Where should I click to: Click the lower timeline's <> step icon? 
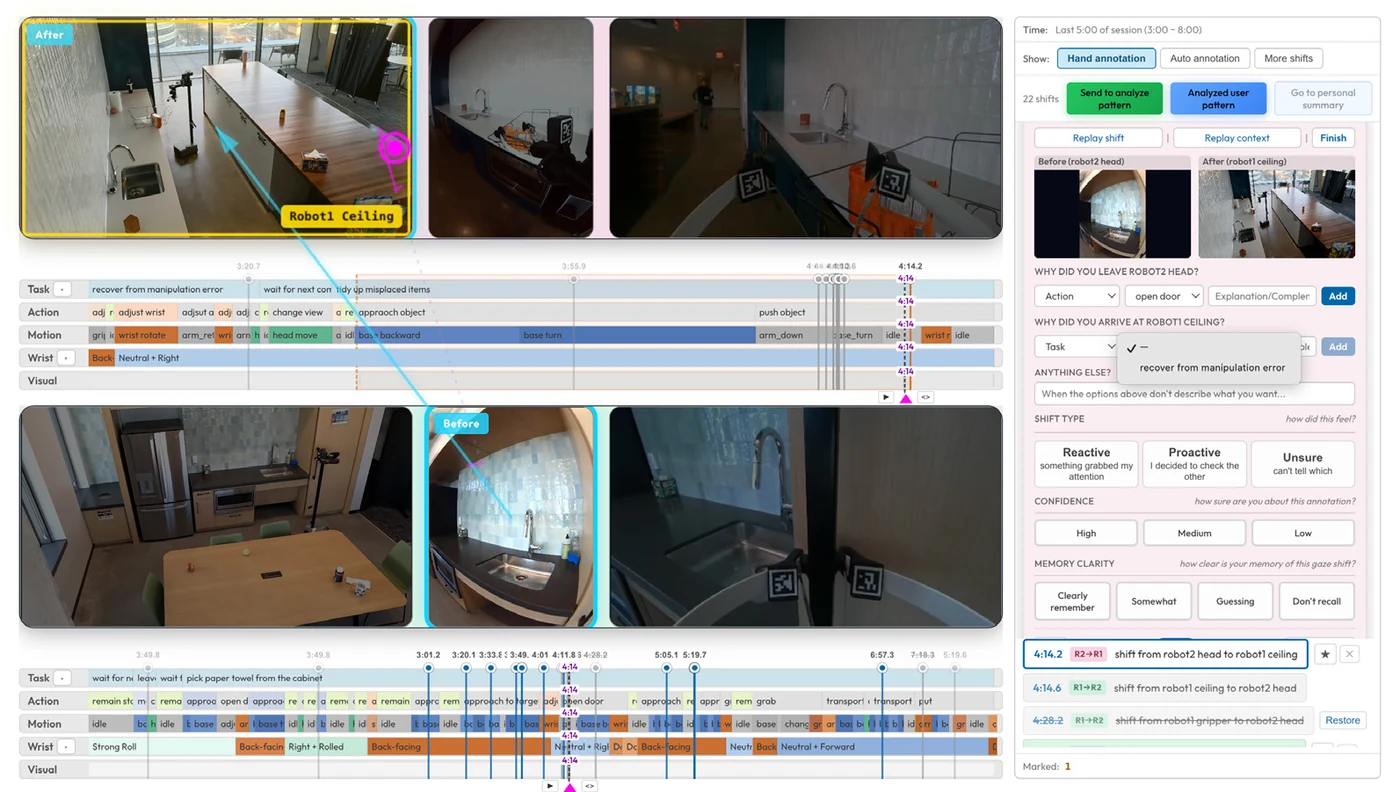tap(590, 786)
